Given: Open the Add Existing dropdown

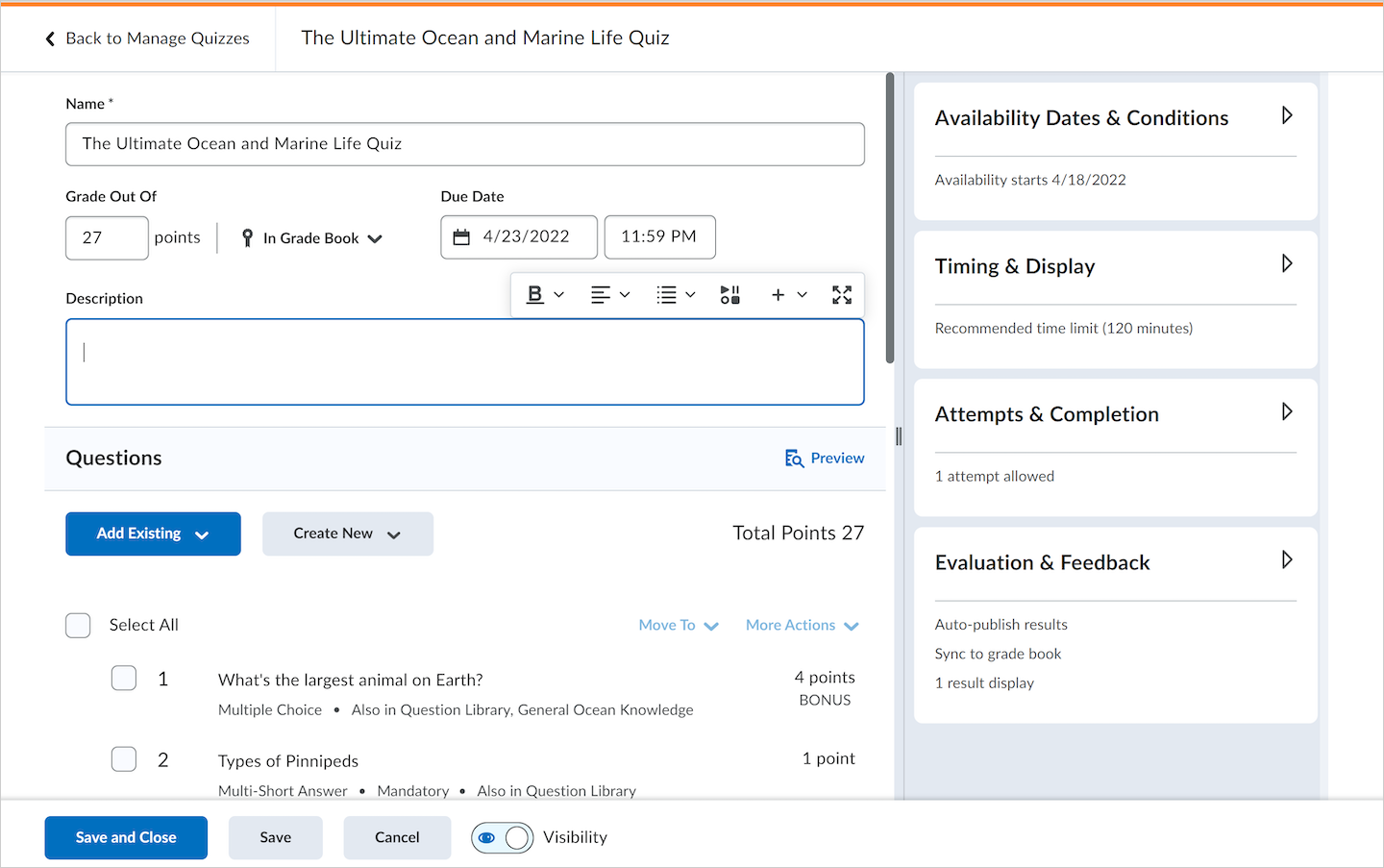Looking at the screenshot, I should (153, 533).
